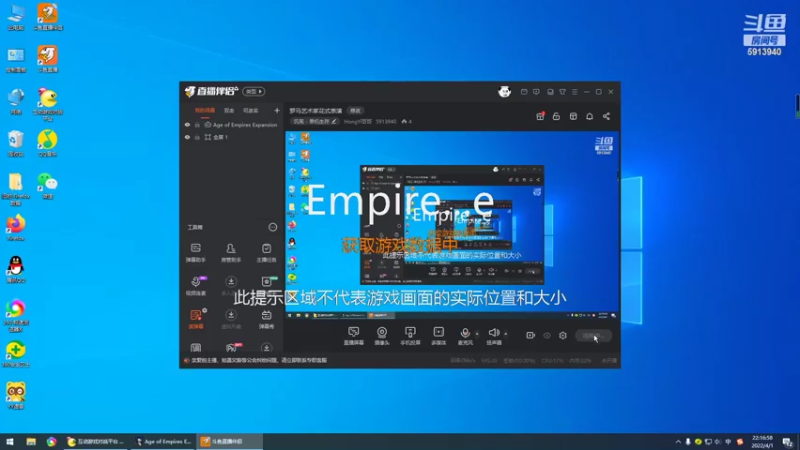Open the 弹幕助手 tool
Screen dimensions: 800x450
(195, 253)
